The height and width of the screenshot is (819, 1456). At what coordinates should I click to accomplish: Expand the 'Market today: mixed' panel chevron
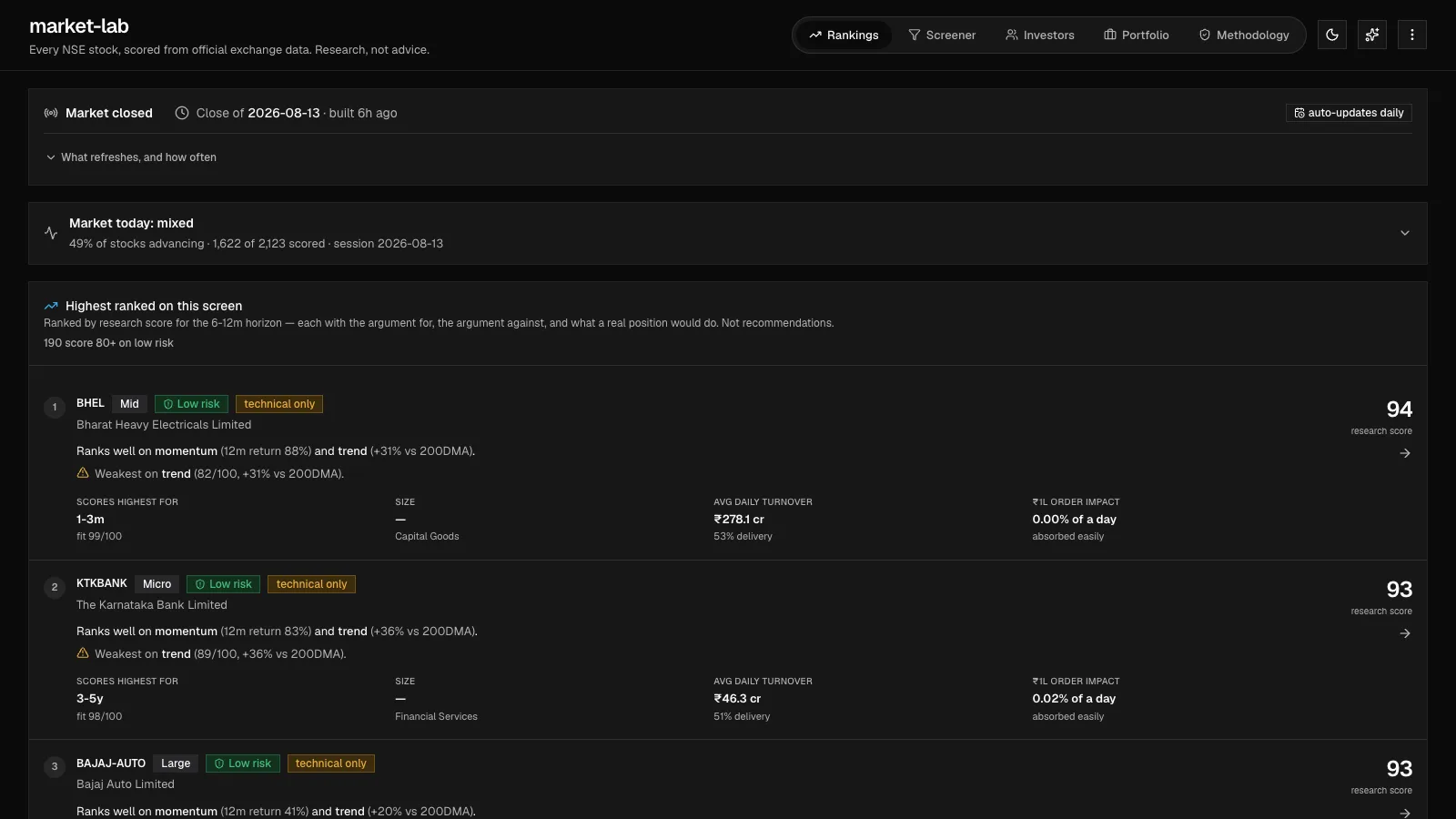click(1405, 233)
